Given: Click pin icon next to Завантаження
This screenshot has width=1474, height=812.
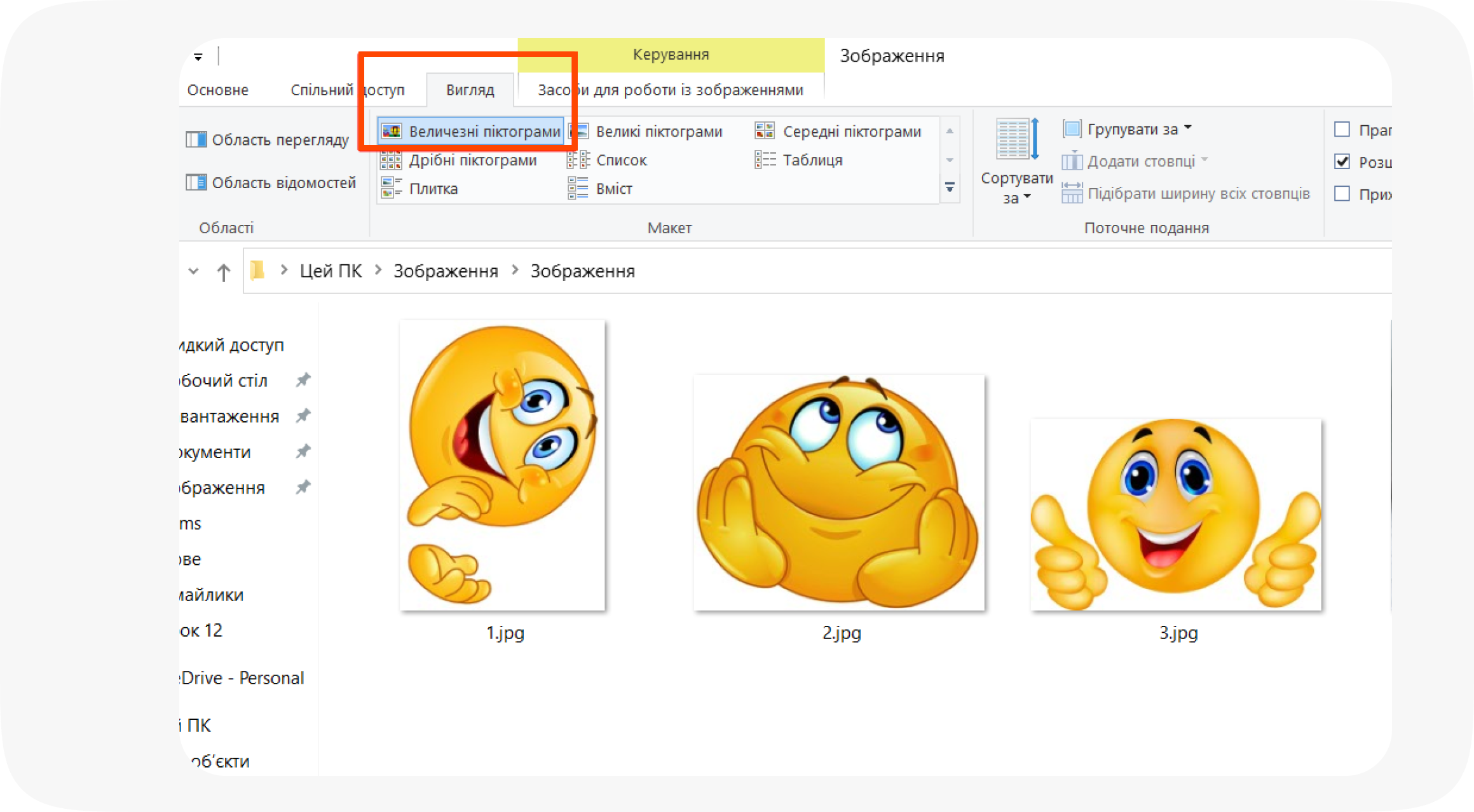Looking at the screenshot, I should 303,416.
